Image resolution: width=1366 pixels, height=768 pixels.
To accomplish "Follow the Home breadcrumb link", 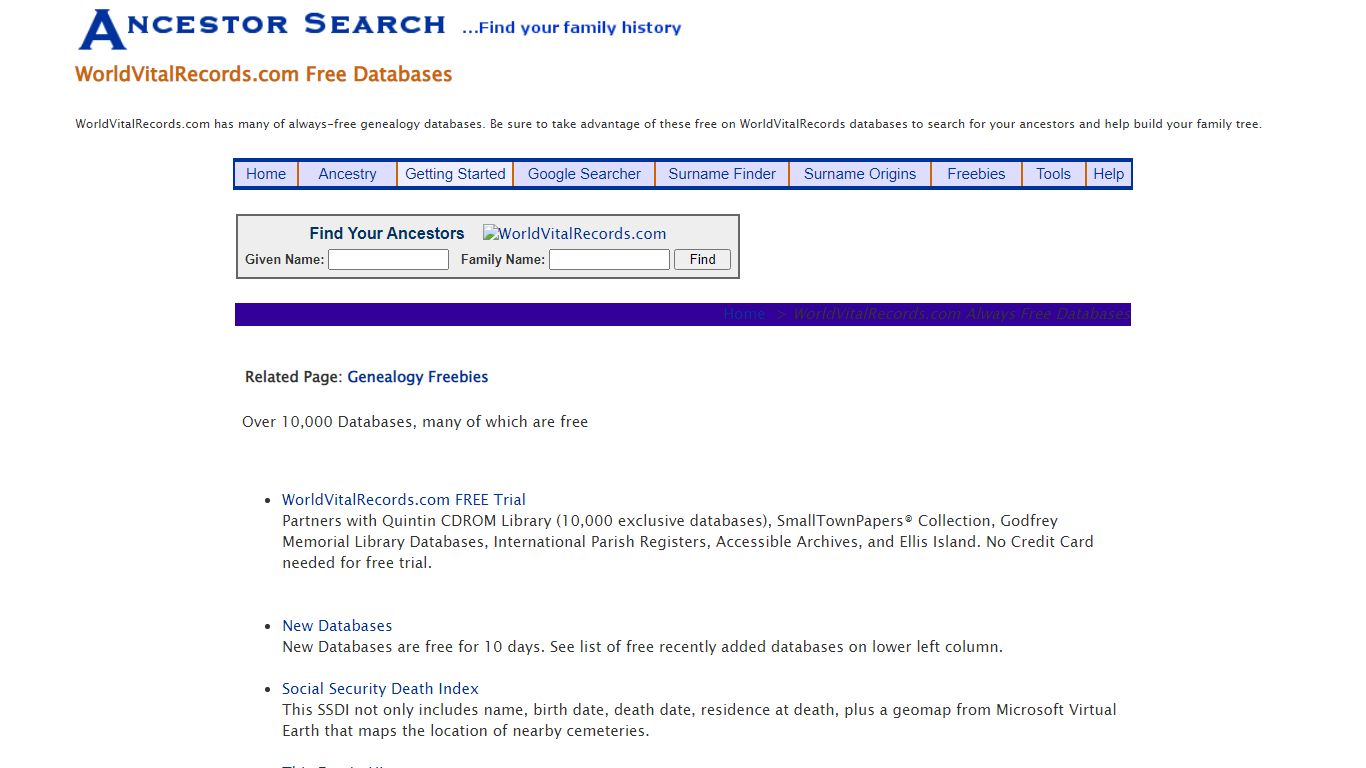I will point(744,314).
